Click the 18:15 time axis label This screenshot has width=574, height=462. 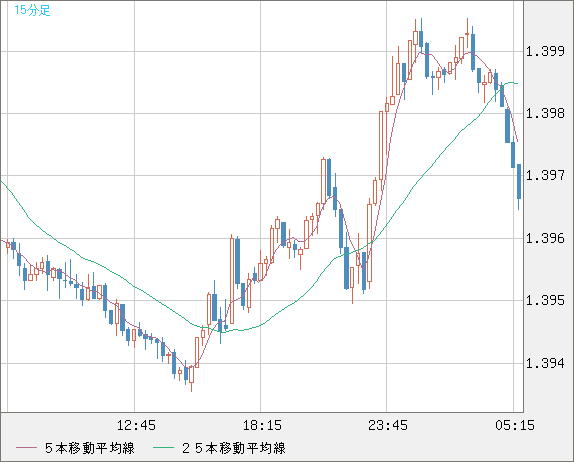[x=262, y=425]
